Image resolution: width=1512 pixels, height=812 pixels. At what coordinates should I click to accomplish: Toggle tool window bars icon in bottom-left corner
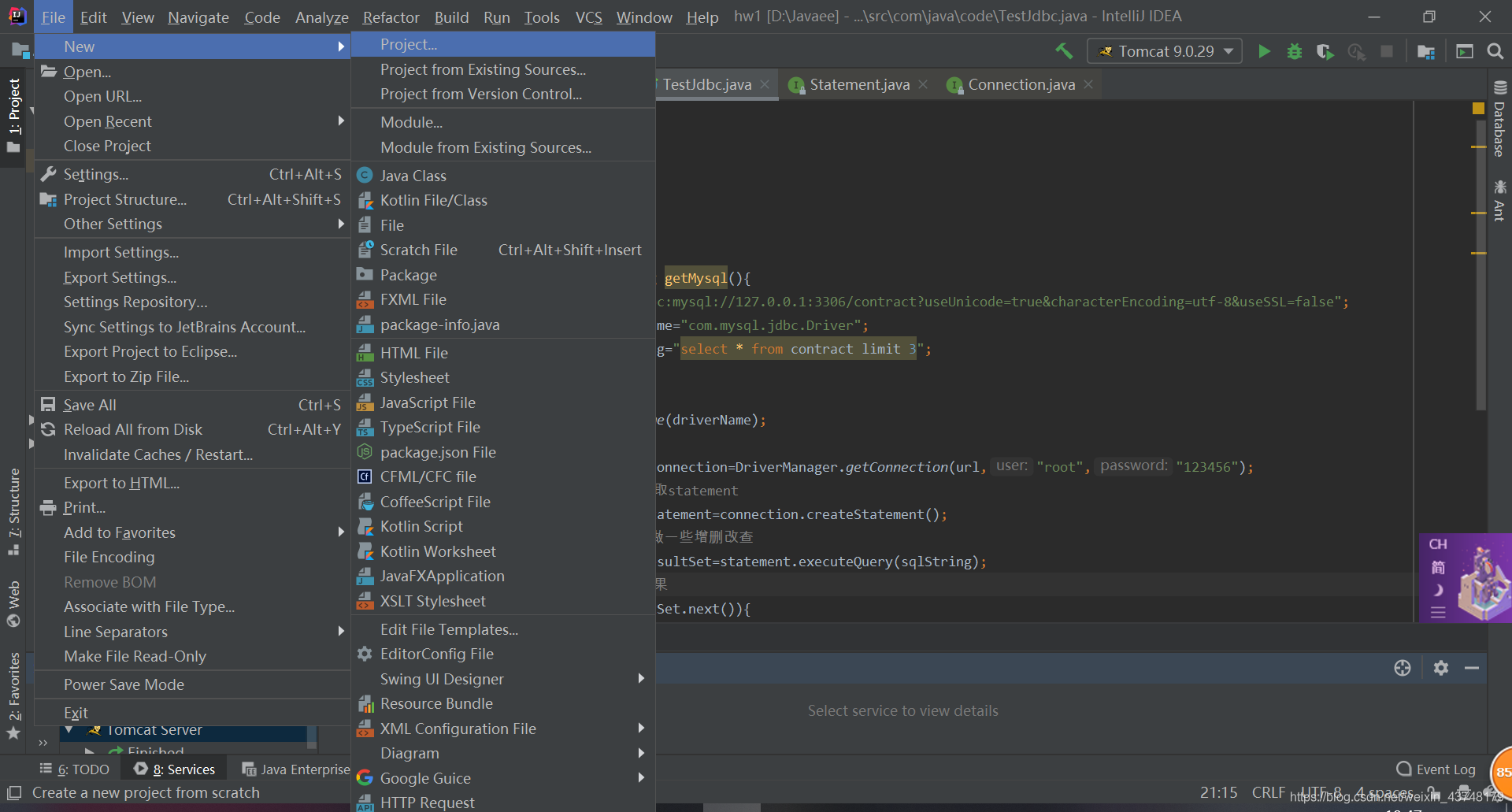pyautogui.click(x=13, y=792)
